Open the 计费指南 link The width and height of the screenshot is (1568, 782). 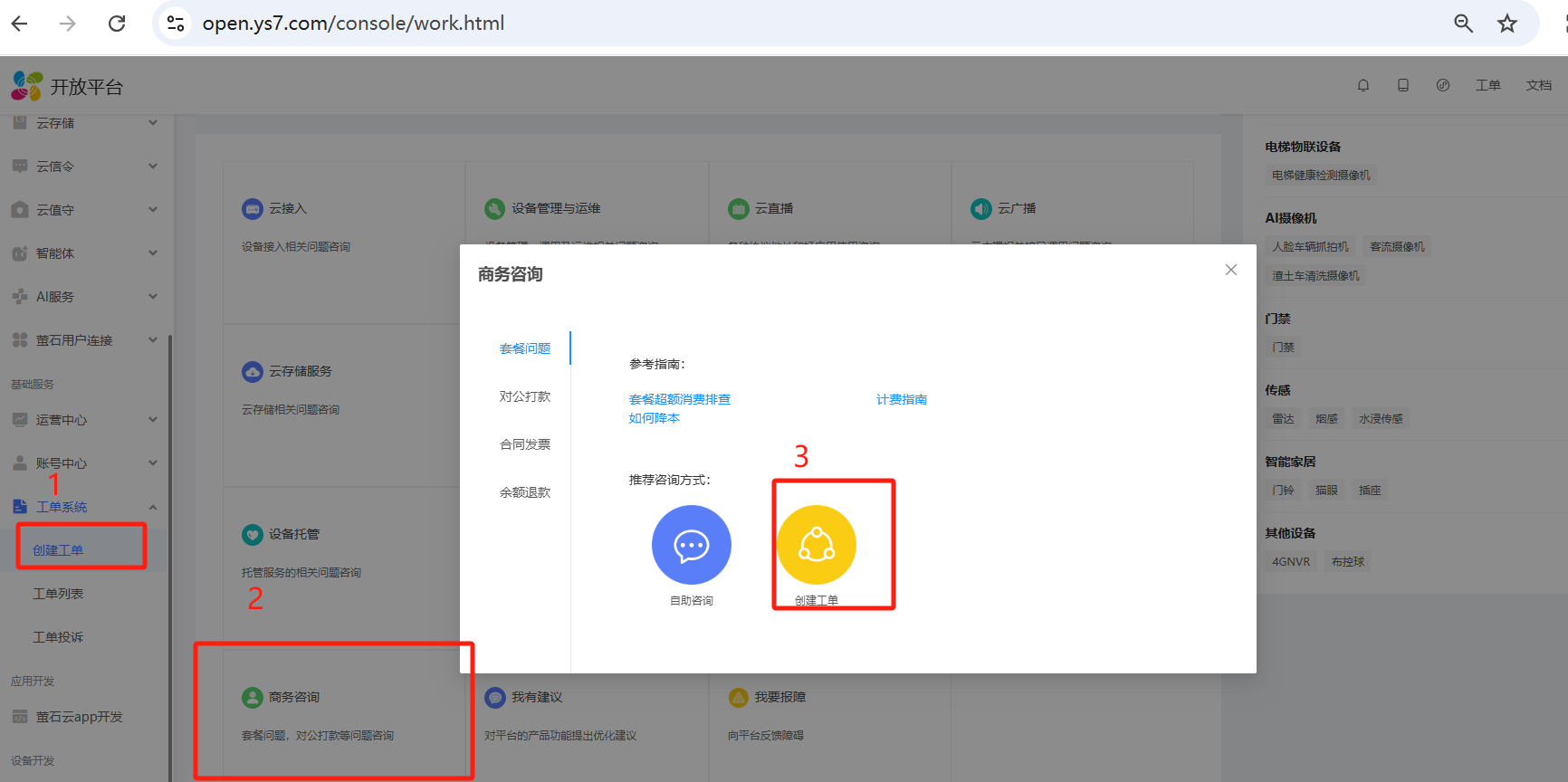click(x=901, y=399)
